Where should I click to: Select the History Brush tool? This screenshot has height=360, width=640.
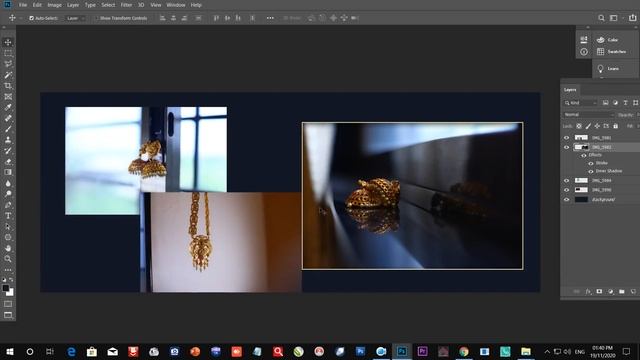pos(8,151)
